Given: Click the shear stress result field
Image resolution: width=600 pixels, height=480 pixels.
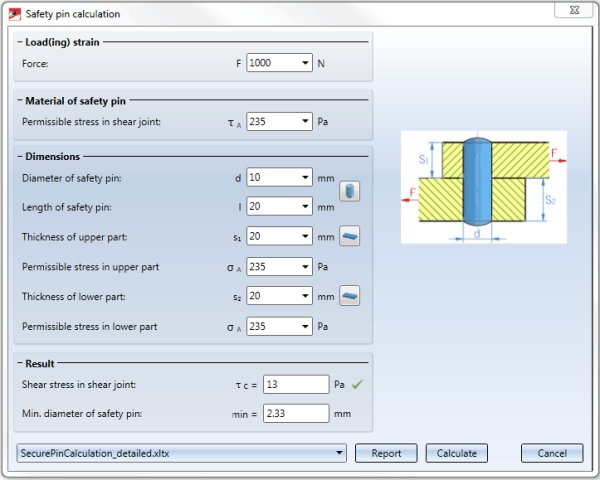Looking at the screenshot, I should [x=296, y=384].
